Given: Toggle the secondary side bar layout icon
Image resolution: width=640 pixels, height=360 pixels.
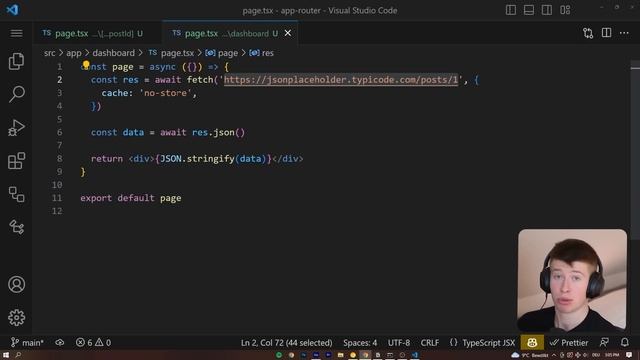Looking at the screenshot, I should (x=547, y=10).
